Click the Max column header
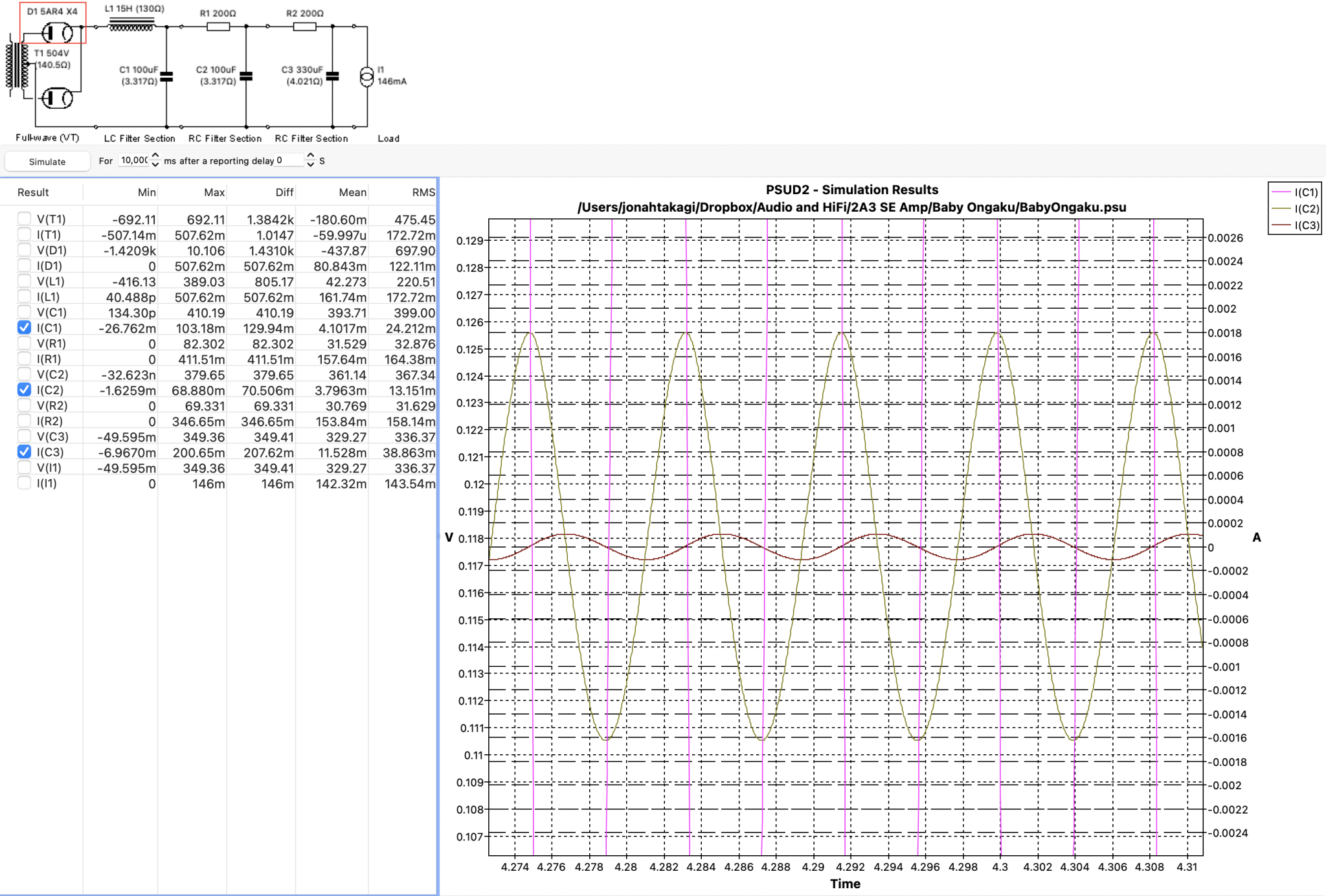 point(214,192)
